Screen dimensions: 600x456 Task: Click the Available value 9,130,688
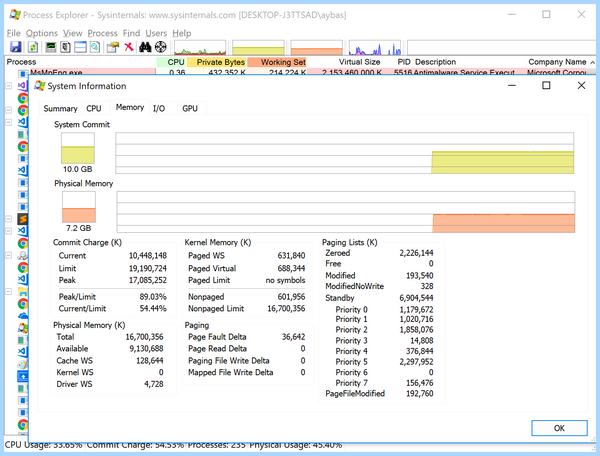pyautogui.click(x=146, y=349)
